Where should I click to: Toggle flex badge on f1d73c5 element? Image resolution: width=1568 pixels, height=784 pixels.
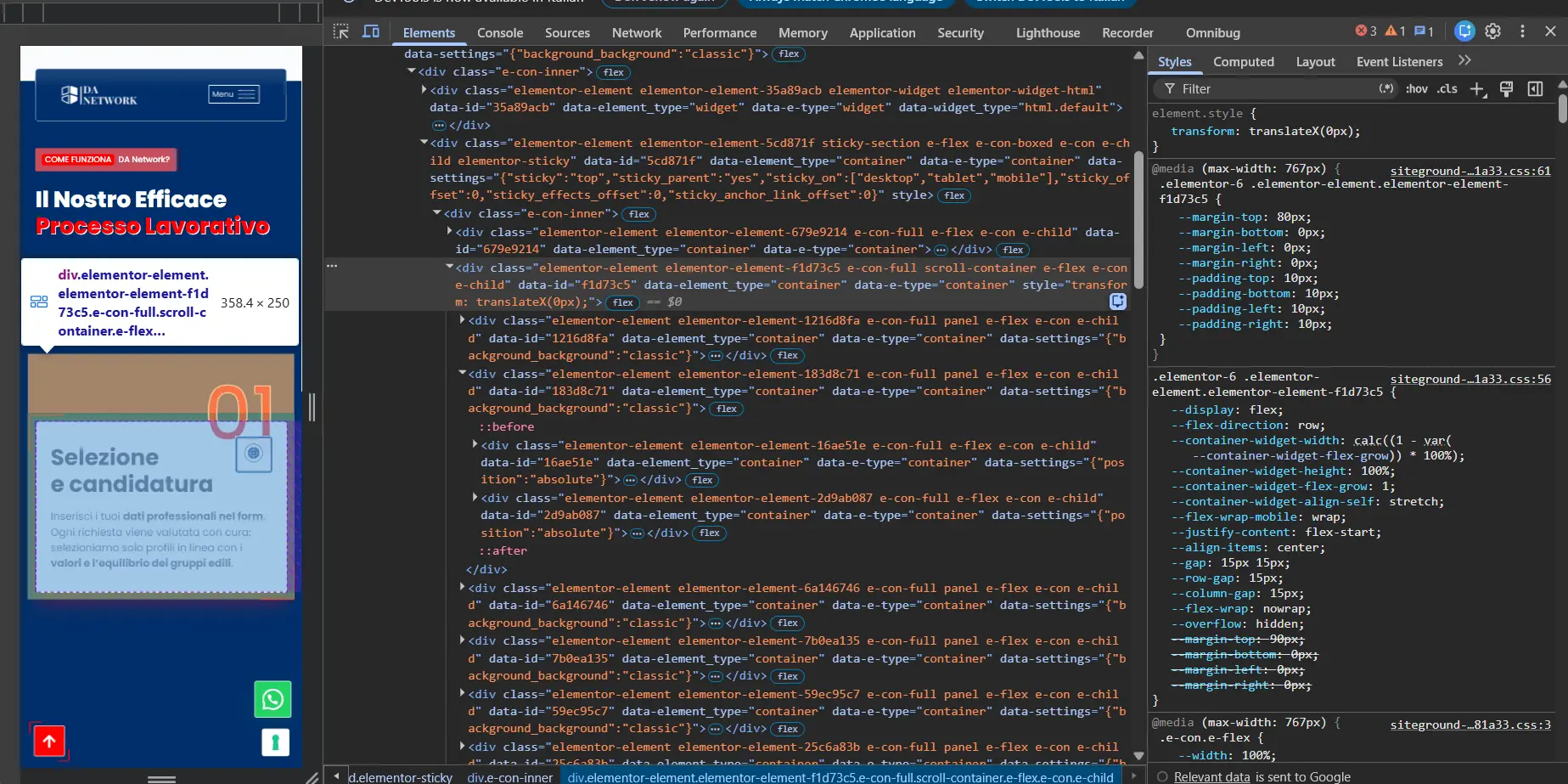[x=623, y=302]
